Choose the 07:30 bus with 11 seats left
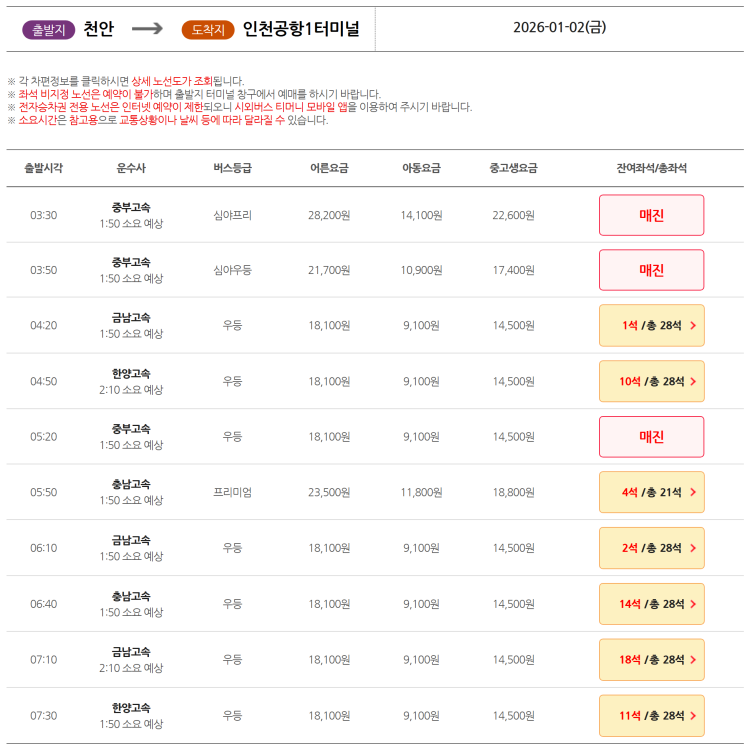The width and height of the screenshot is (750, 748). (x=651, y=716)
